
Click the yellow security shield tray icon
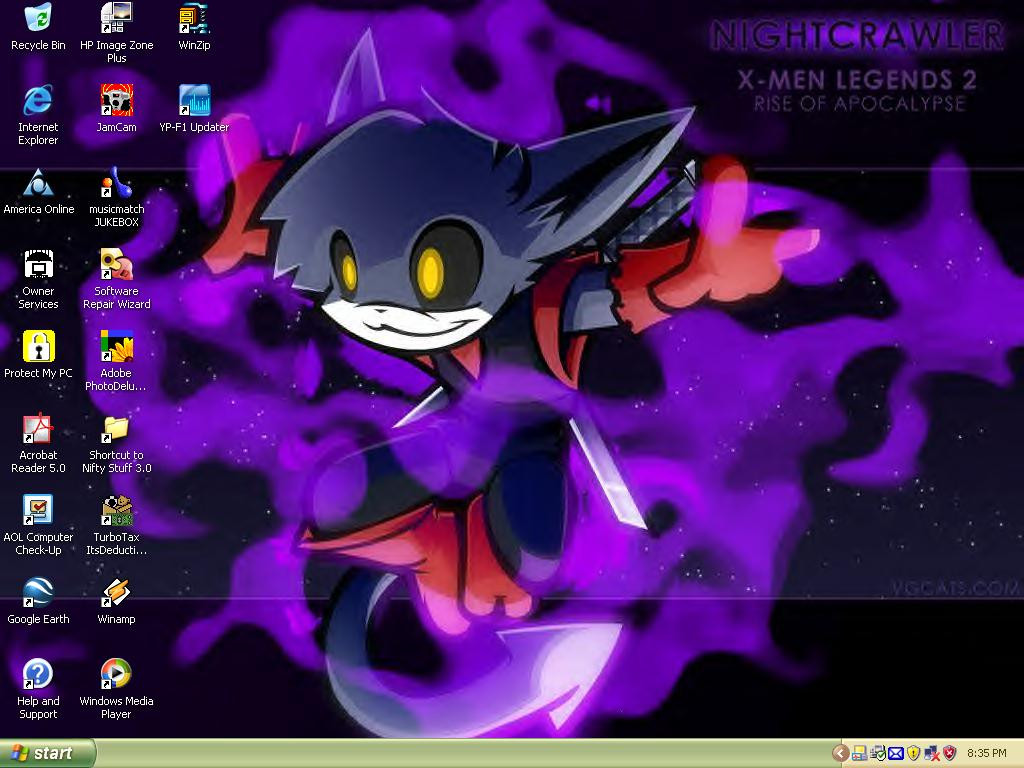click(x=913, y=754)
